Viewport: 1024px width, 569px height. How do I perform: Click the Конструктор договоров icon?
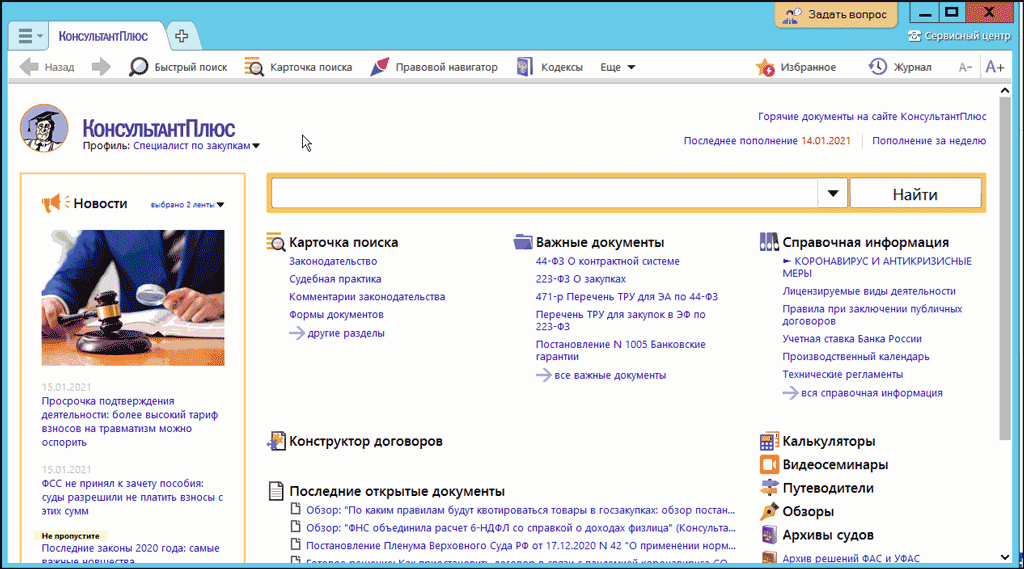point(276,441)
